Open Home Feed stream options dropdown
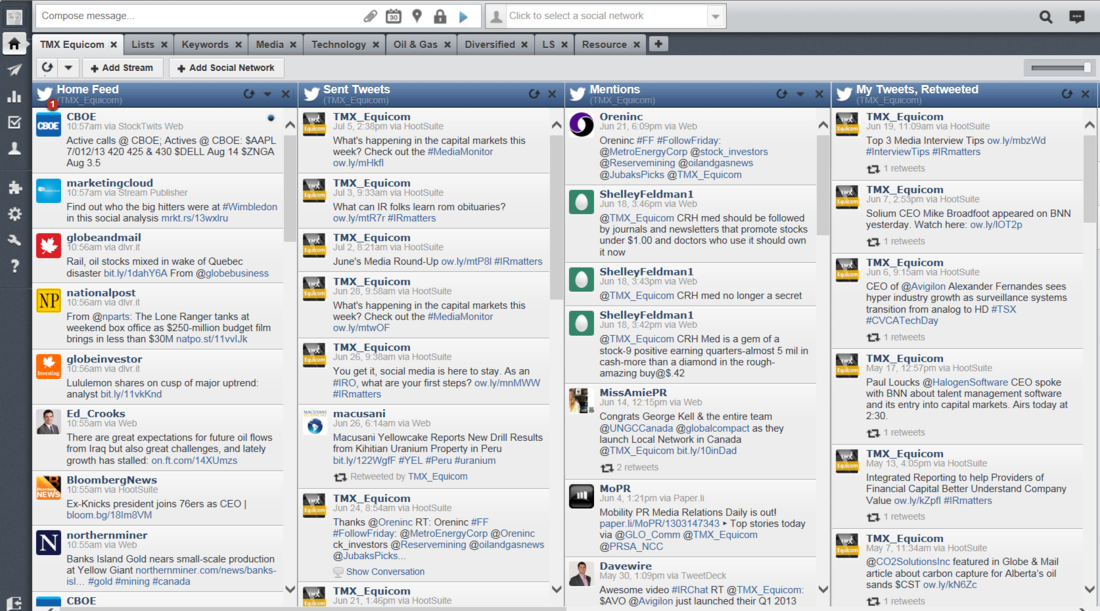Screen dimensions: 1100x611 267,94
